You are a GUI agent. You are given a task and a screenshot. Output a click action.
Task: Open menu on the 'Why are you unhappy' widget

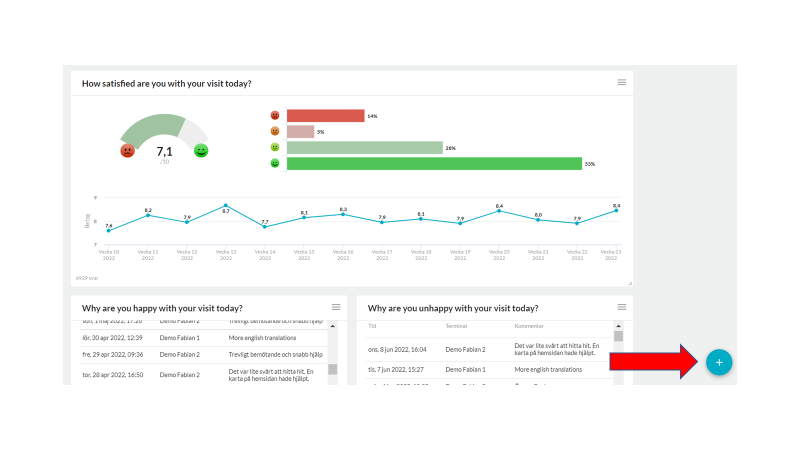tap(621, 307)
